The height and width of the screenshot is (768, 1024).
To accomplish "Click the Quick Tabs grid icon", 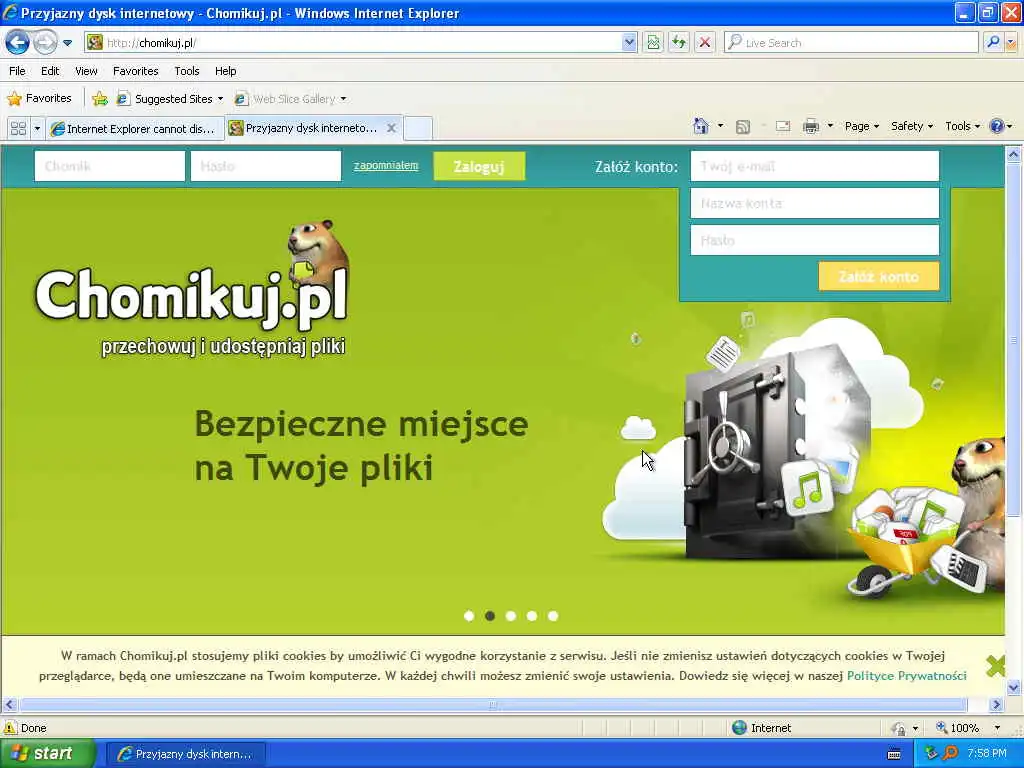I will [x=18, y=129].
